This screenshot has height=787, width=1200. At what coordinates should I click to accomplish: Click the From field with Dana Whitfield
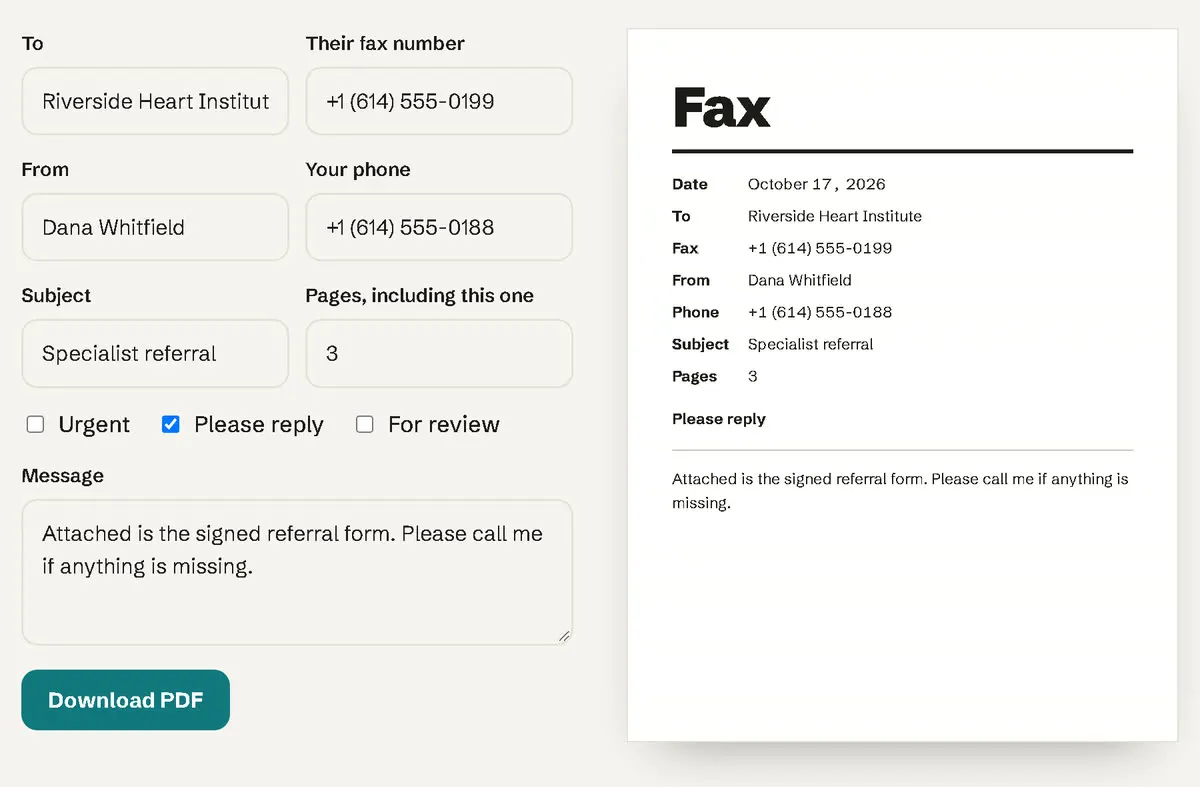tap(155, 227)
